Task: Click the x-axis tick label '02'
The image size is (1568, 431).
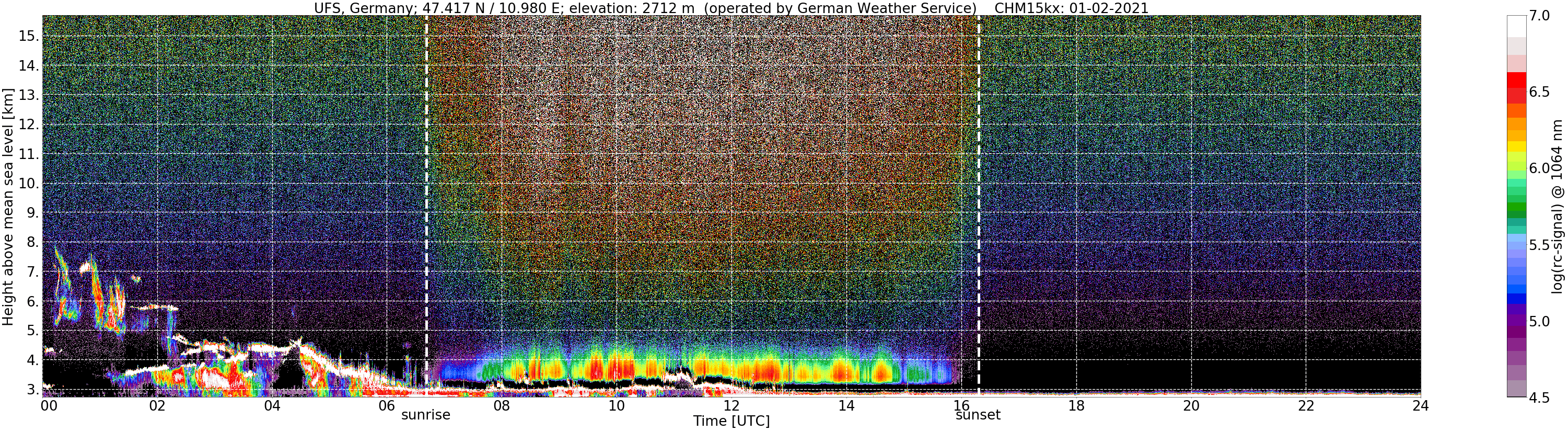Action: pos(157,405)
